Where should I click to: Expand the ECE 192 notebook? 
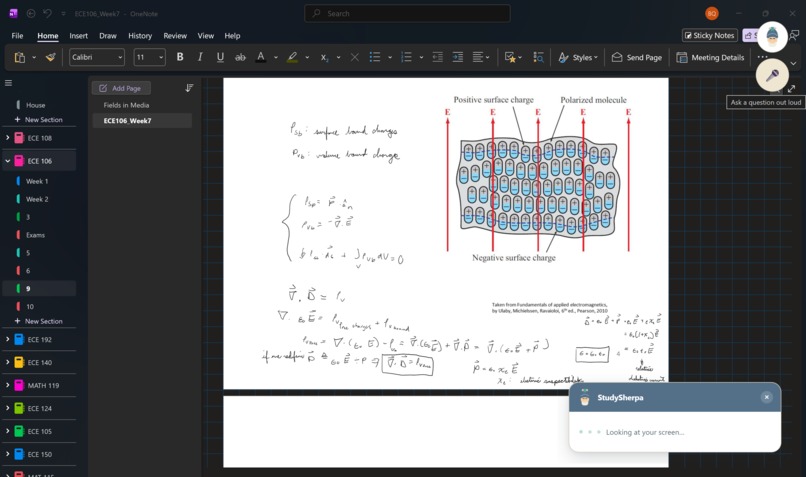coord(7,339)
